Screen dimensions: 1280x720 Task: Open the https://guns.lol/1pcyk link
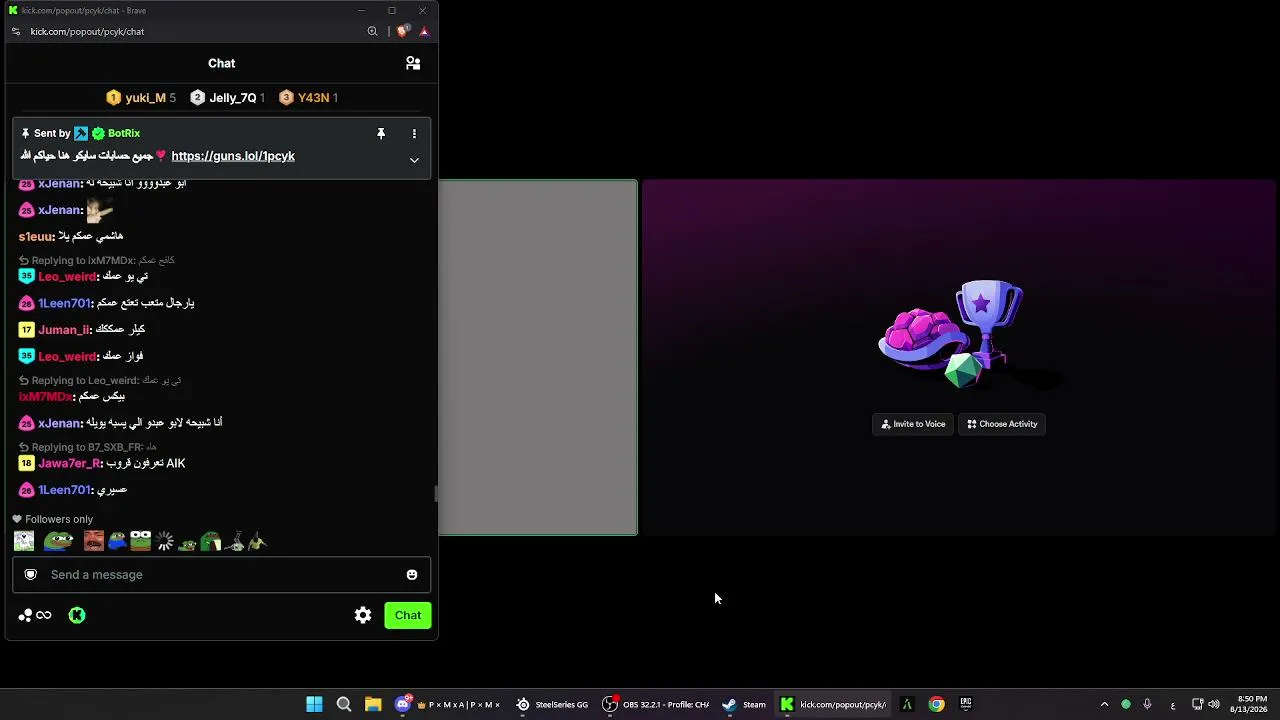pyautogui.click(x=233, y=156)
